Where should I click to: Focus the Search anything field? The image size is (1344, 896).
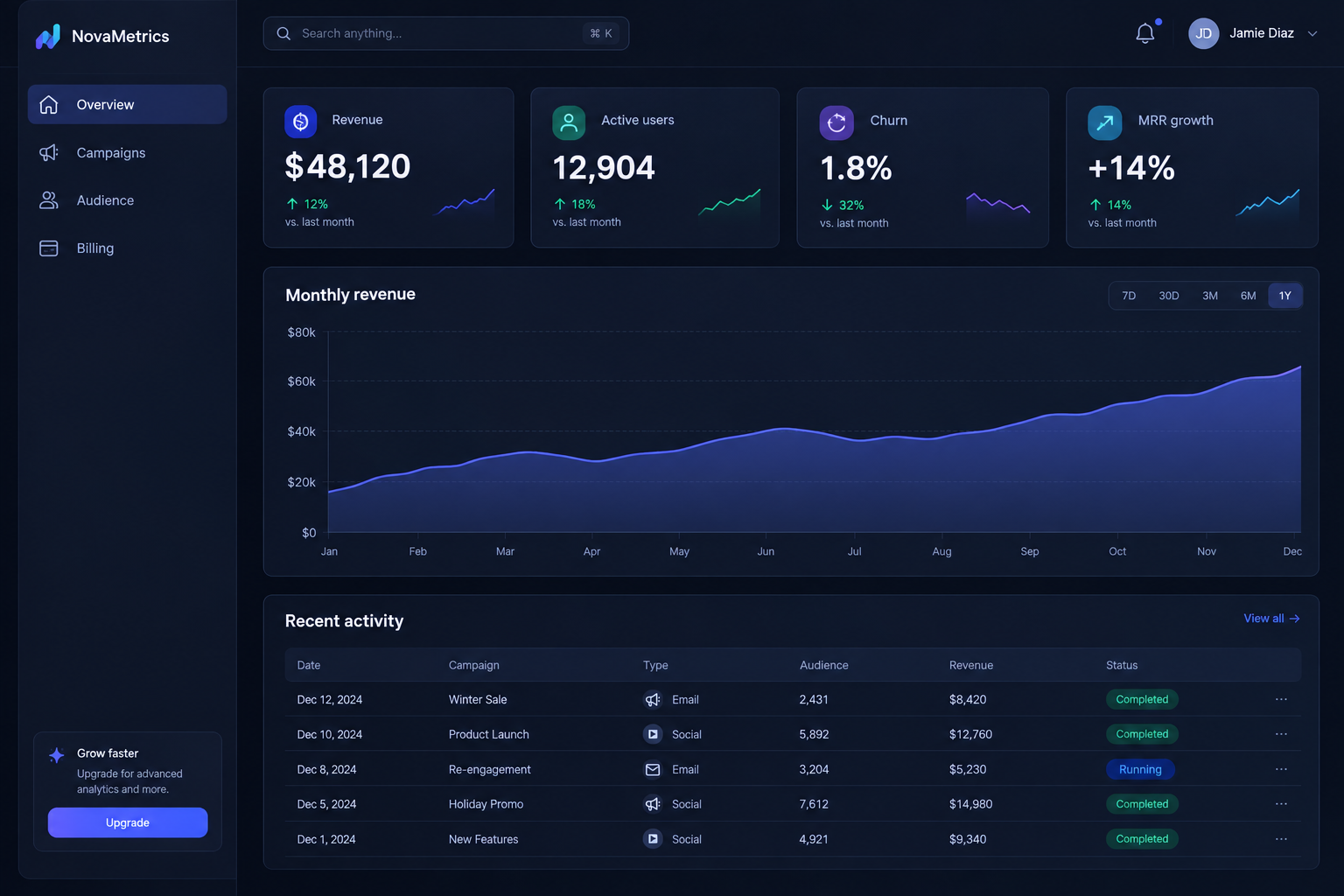[445, 33]
